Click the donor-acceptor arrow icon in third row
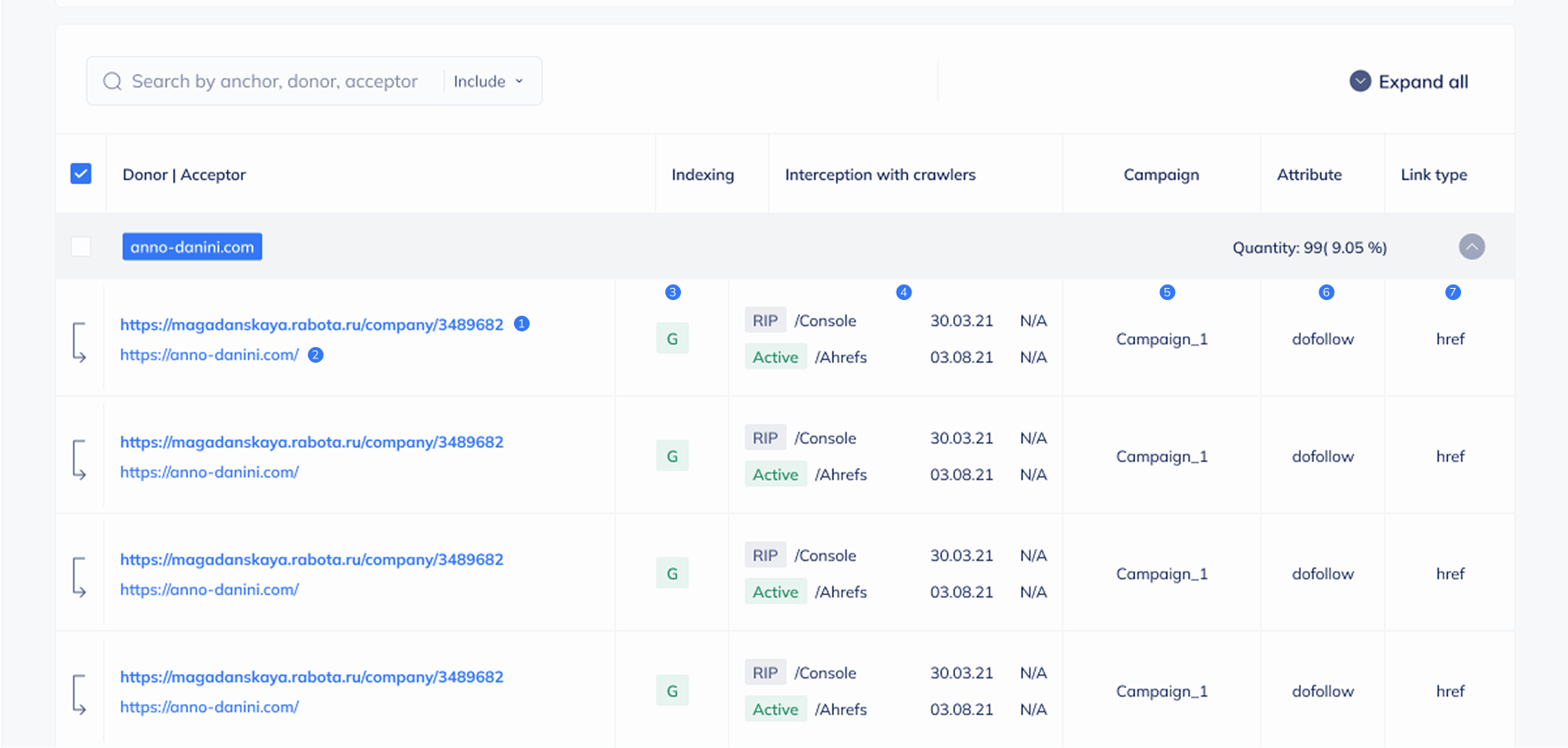Viewport: 1568px width, 748px height. point(79,577)
